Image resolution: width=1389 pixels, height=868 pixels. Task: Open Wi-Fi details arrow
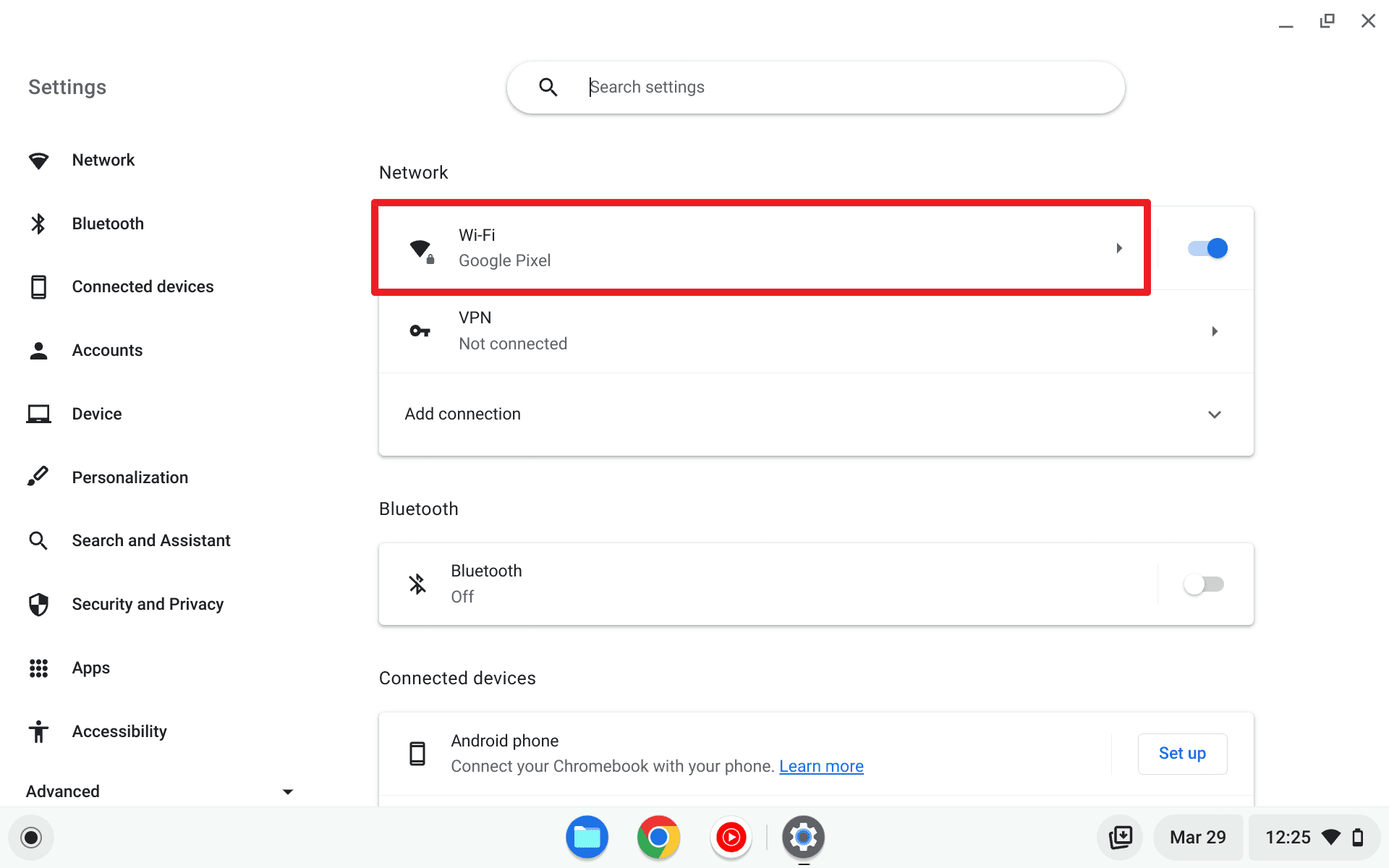(x=1119, y=248)
